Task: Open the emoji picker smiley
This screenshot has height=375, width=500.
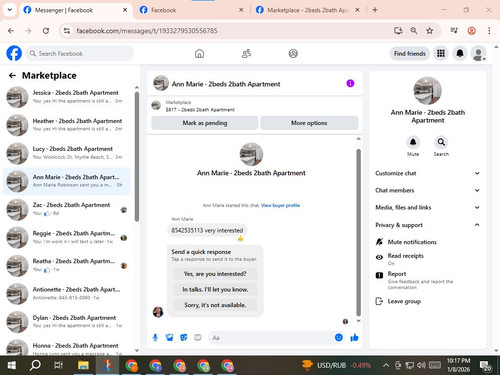Action: pos(339,338)
